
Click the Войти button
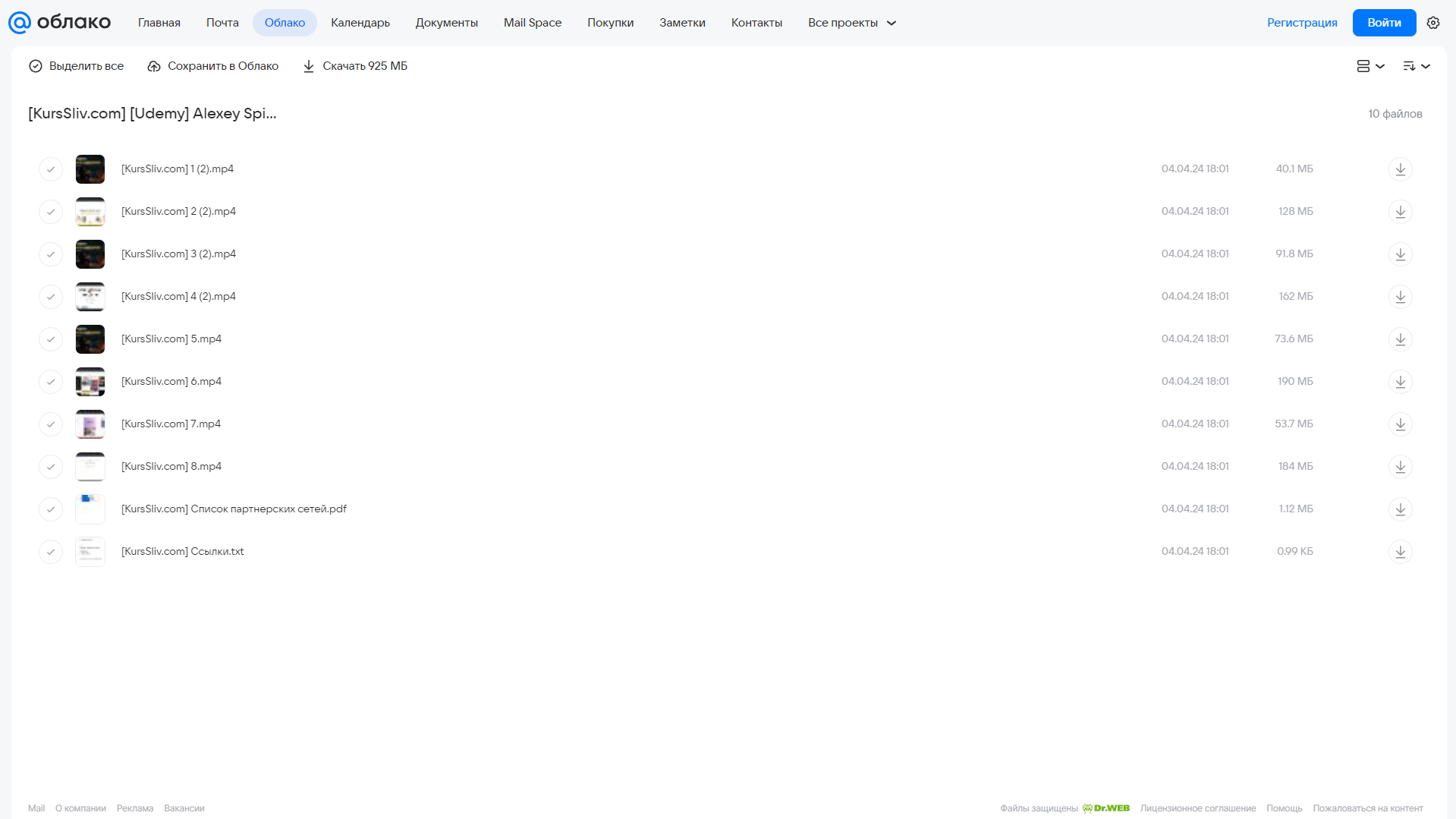click(x=1384, y=23)
